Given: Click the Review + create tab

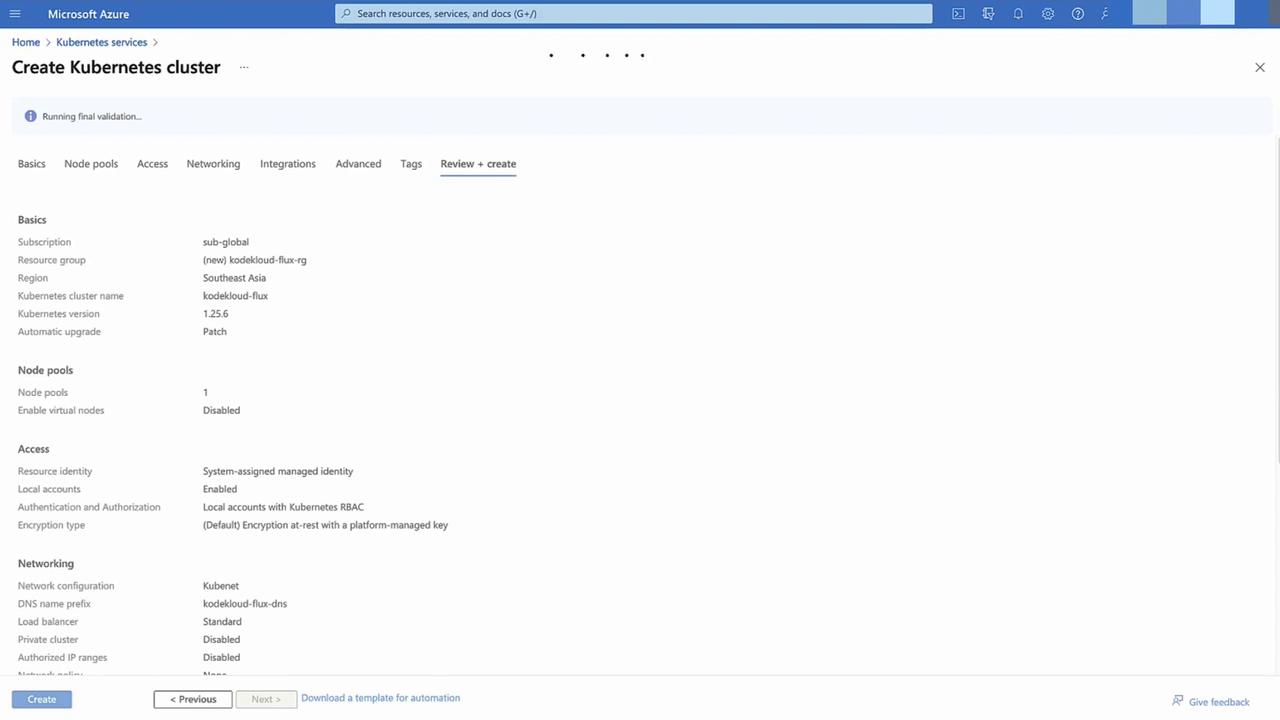Looking at the screenshot, I should tap(478, 164).
